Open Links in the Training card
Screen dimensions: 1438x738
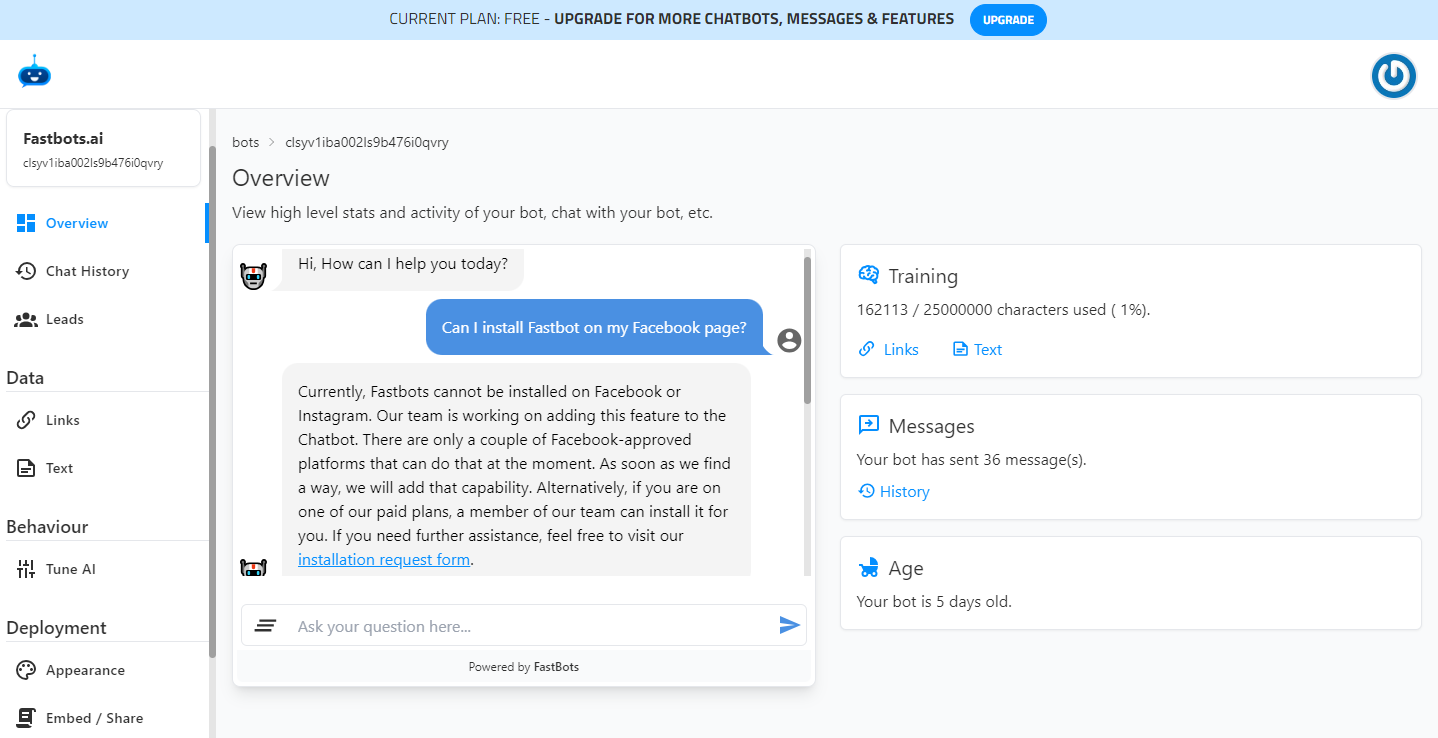coord(889,349)
